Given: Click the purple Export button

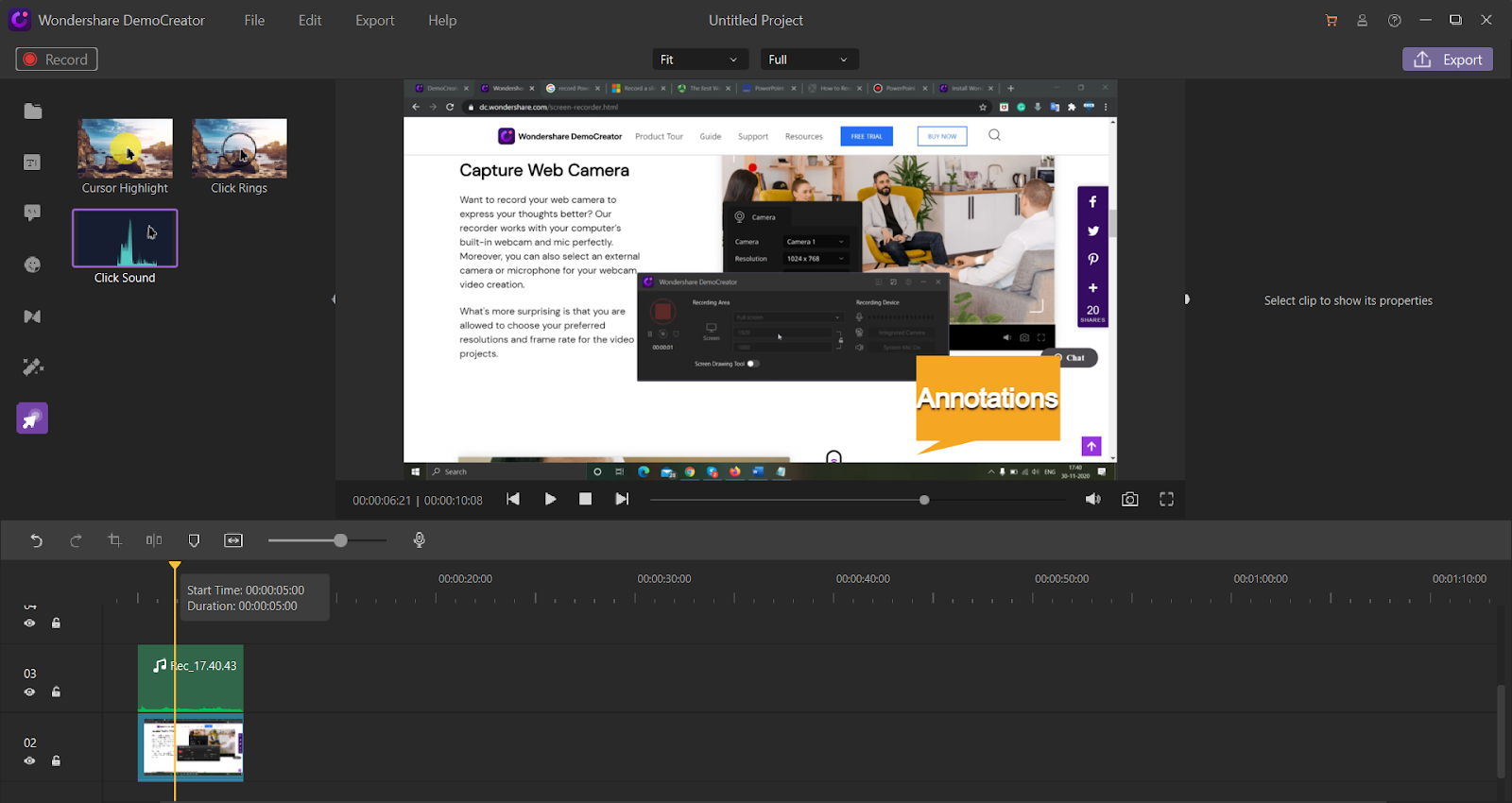Looking at the screenshot, I should pyautogui.click(x=1448, y=60).
